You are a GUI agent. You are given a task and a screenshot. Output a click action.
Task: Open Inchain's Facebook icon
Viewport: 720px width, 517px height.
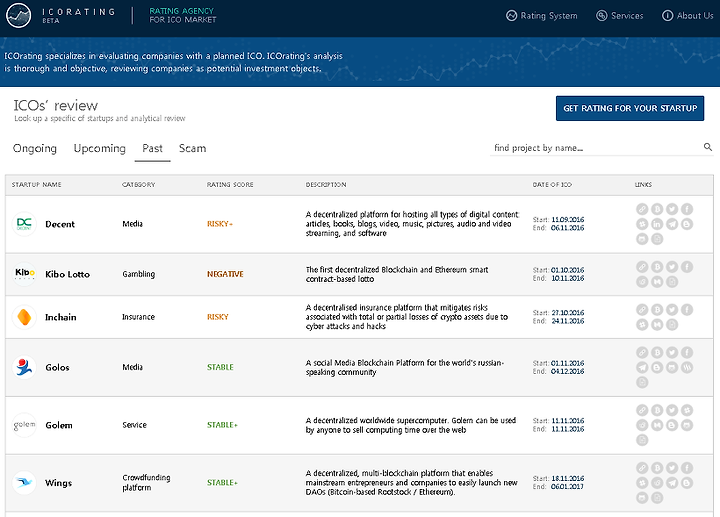click(x=687, y=309)
